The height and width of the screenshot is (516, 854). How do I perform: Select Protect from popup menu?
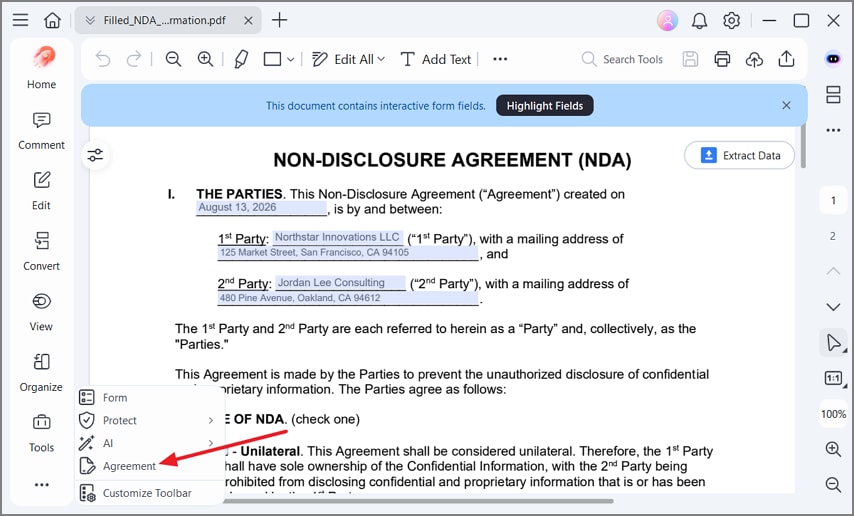click(x=150, y=421)
